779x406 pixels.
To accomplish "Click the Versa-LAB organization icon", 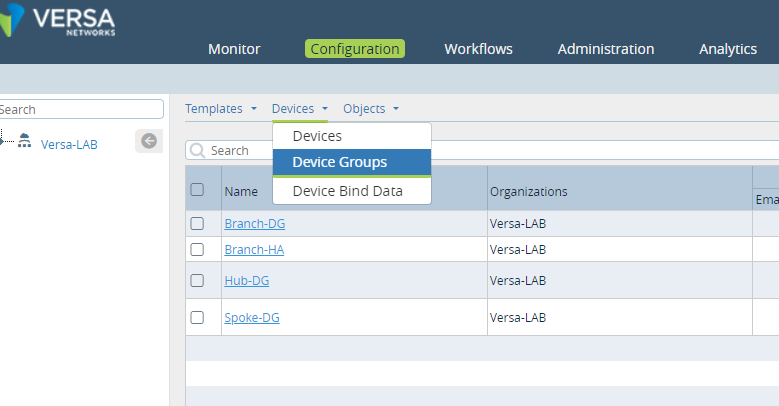I will tap(25, 142).
